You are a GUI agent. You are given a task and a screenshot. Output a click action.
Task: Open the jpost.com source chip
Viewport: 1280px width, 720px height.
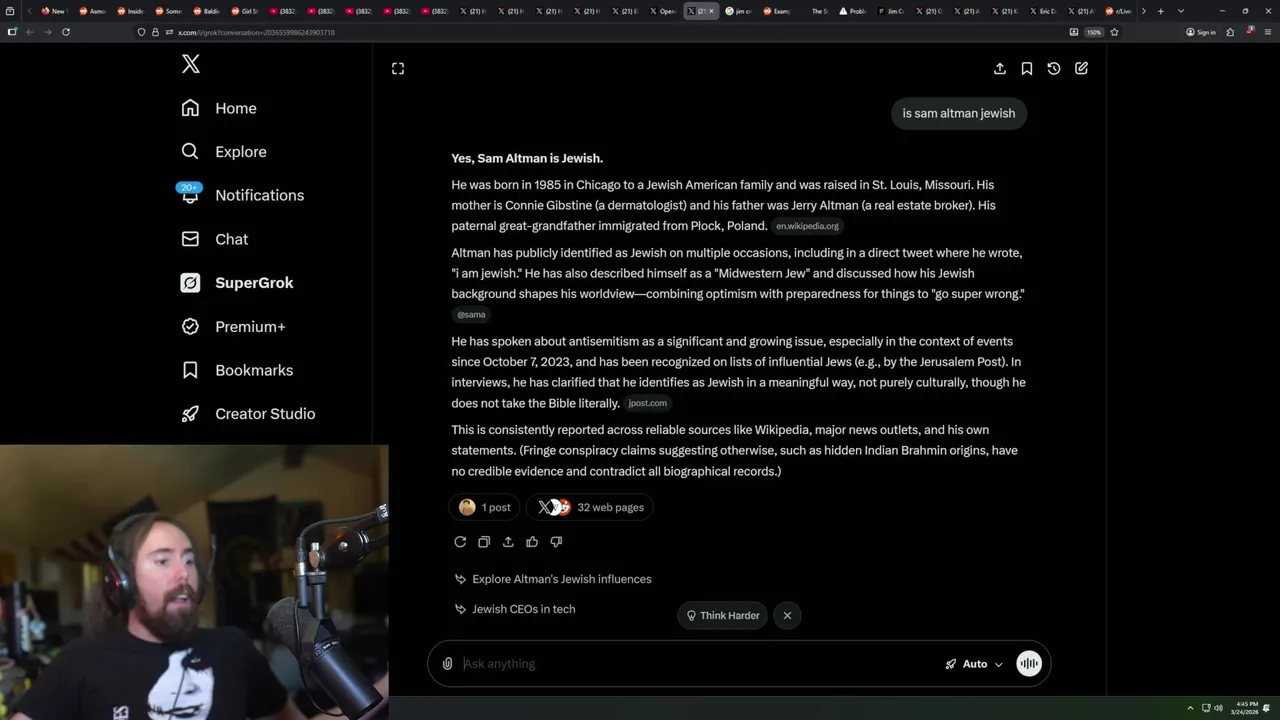[x=647, y=403]
